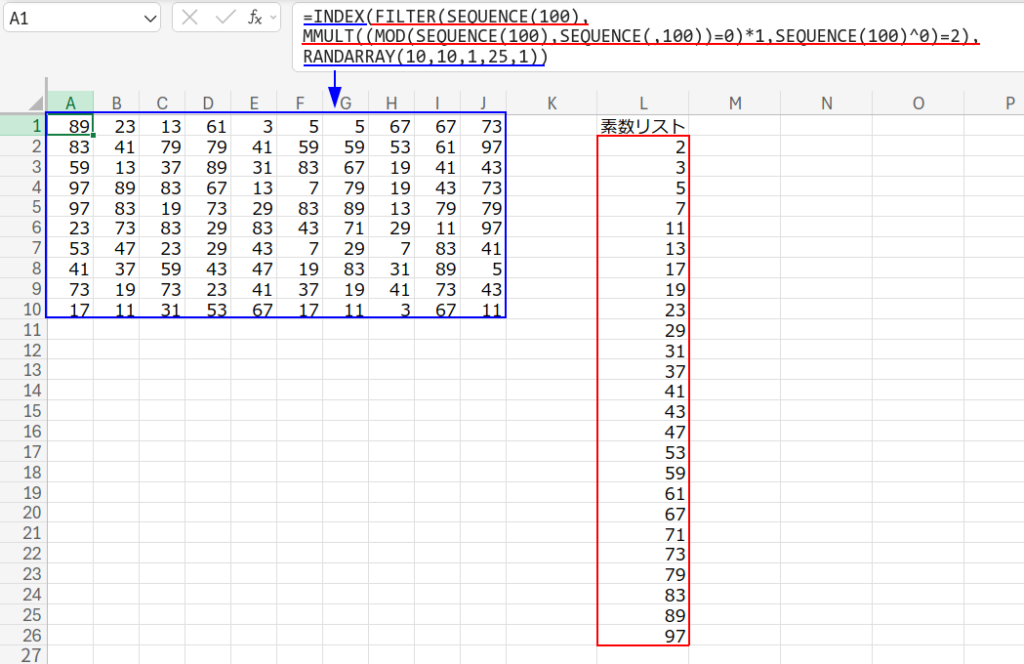The height and width of the screenshot is (664, 1024).
Task: Select column P header
Action: tap(1009, 103)
